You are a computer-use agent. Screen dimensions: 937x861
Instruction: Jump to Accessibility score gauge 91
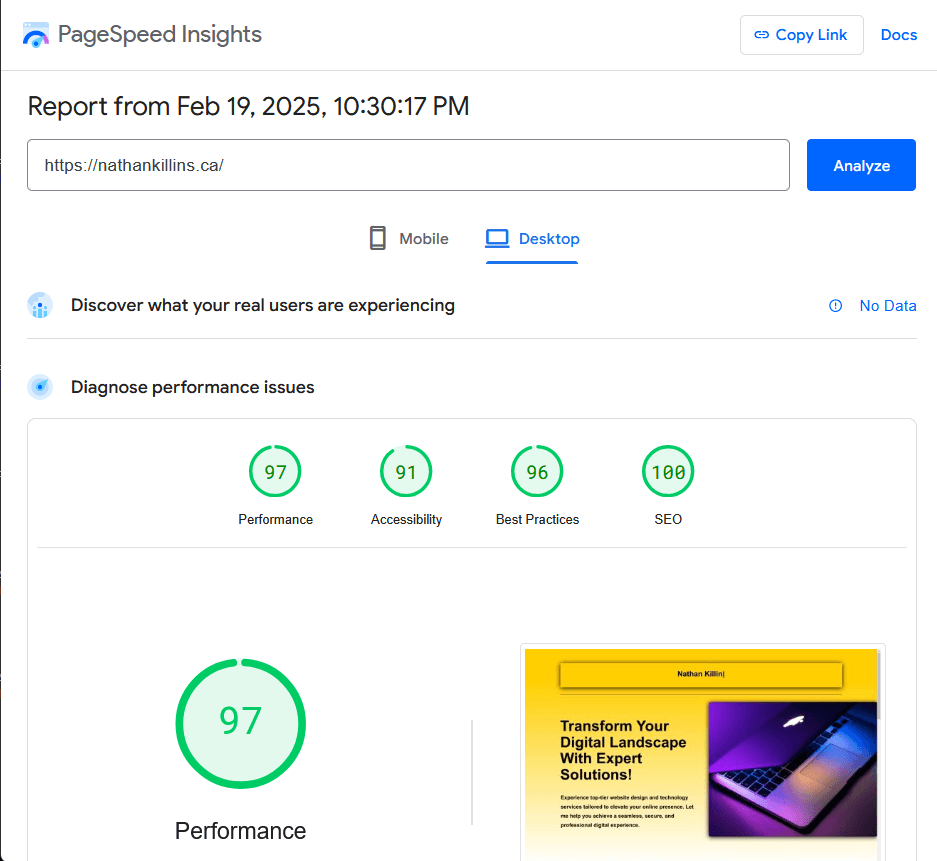pyautogui.click(x=406, y=472)
